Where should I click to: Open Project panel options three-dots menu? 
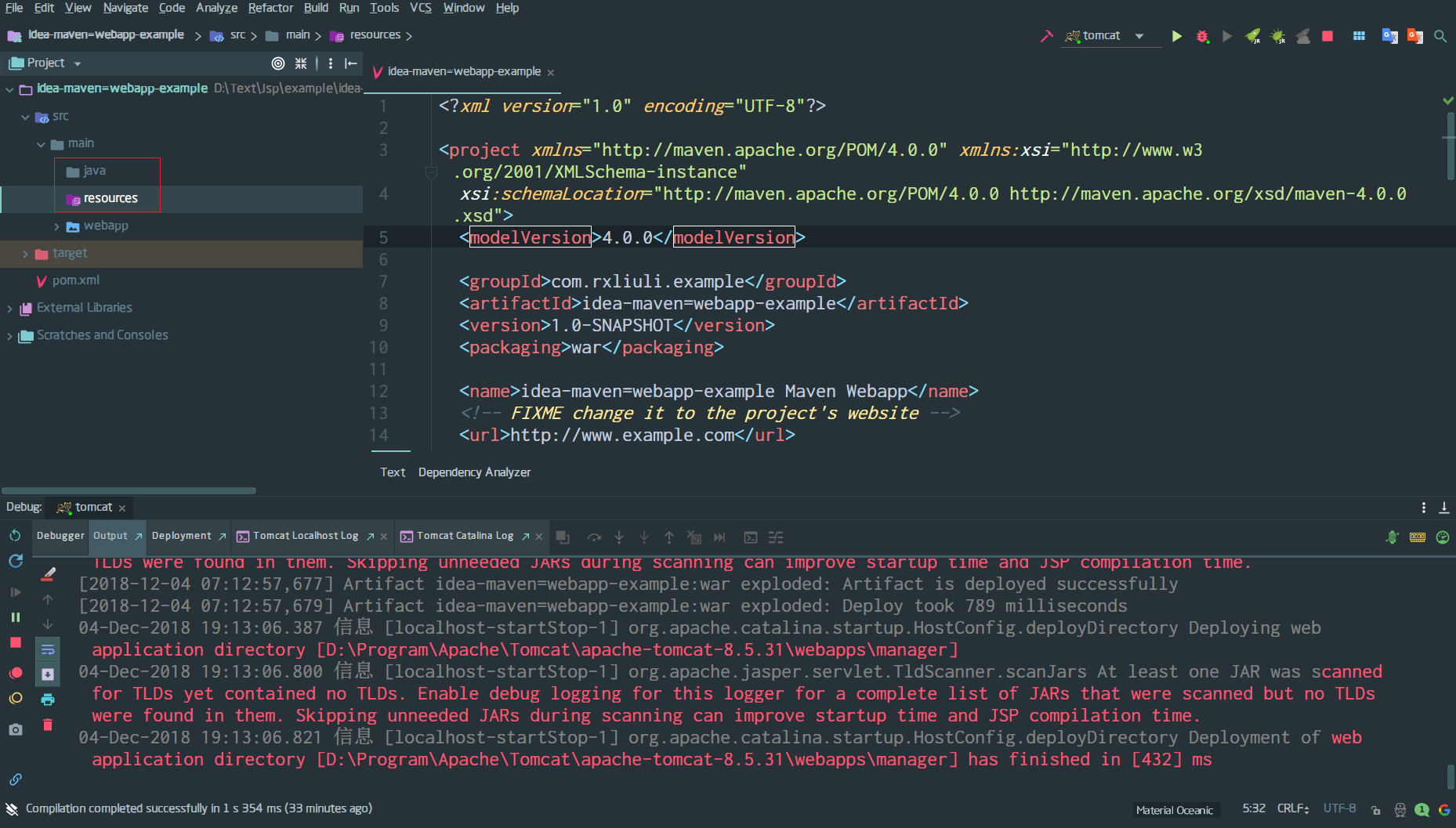point(331,63)
